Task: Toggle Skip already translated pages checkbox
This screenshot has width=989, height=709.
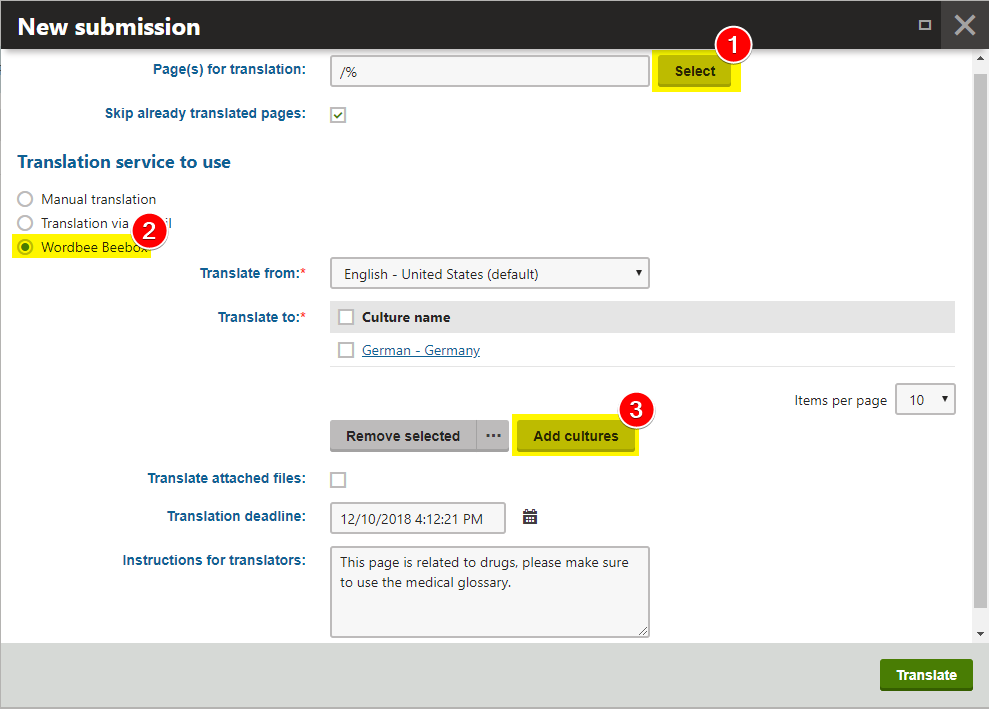Action: tap(338, 115)
